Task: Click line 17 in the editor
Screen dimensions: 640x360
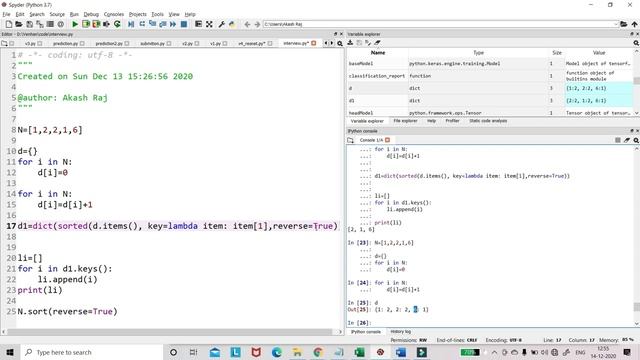Action: (x=178, y=226)
